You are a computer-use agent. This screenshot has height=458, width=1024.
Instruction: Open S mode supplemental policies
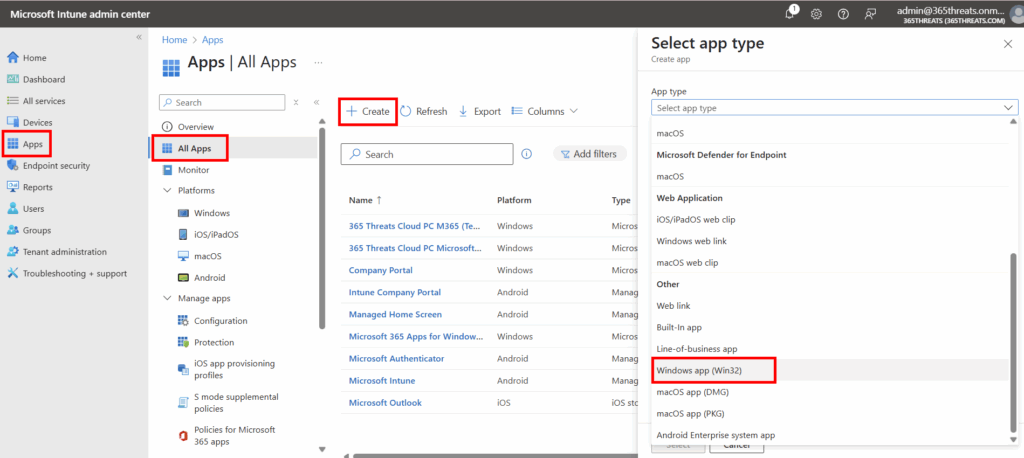pos(236,402)
